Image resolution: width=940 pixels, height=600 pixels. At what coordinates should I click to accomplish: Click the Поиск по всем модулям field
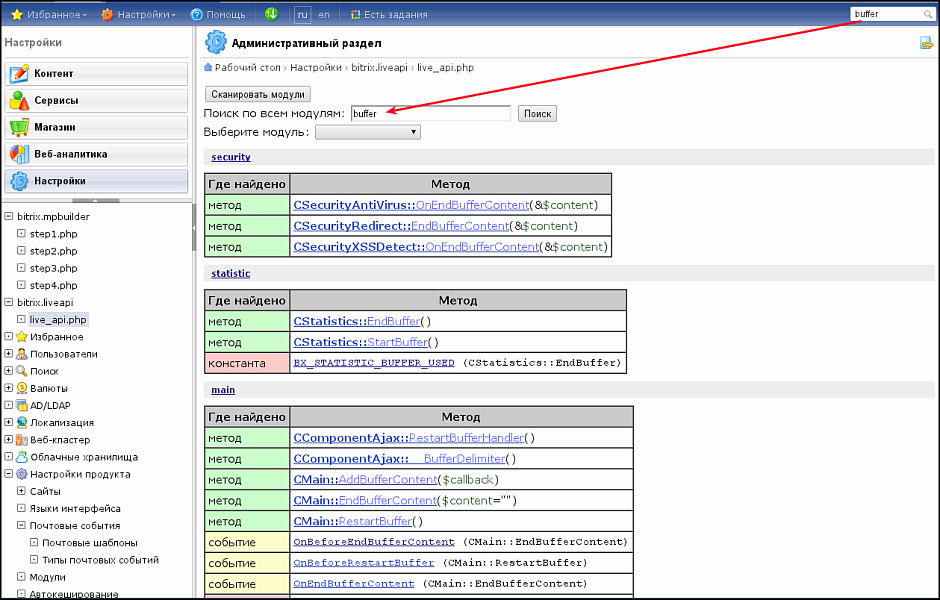click(x=430, y=114)
